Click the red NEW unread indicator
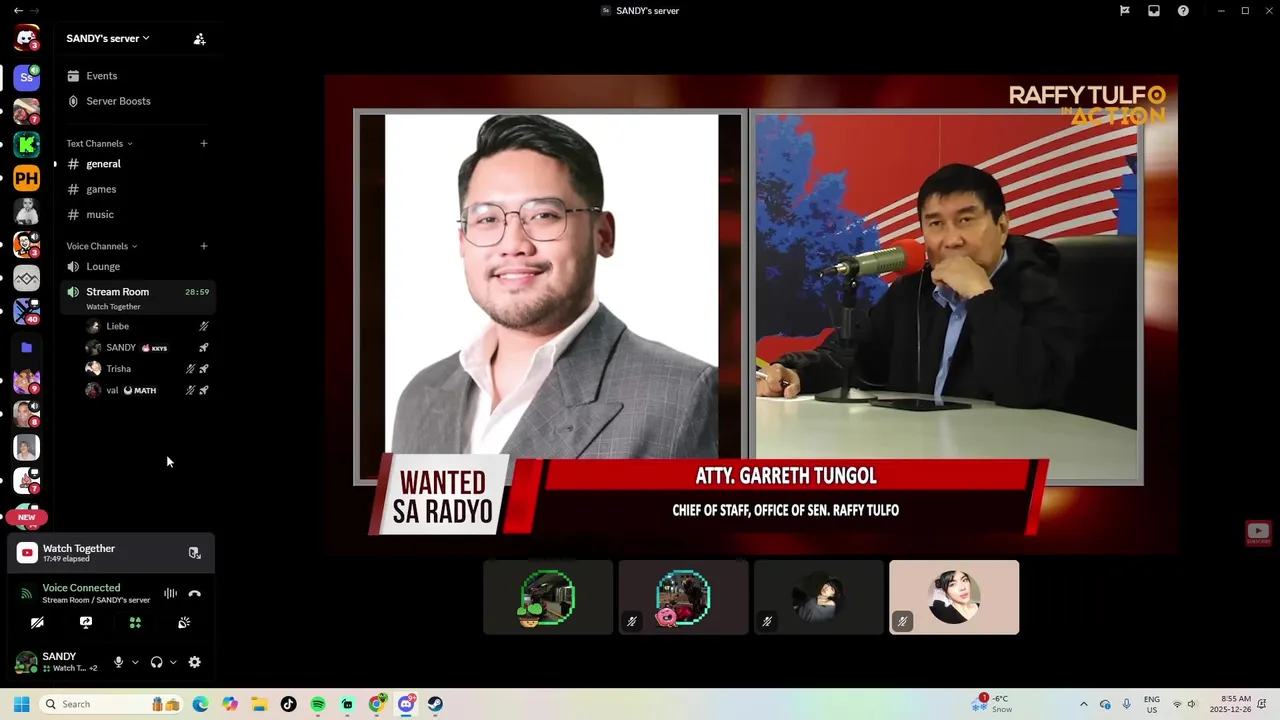 [x=27, y=517]
